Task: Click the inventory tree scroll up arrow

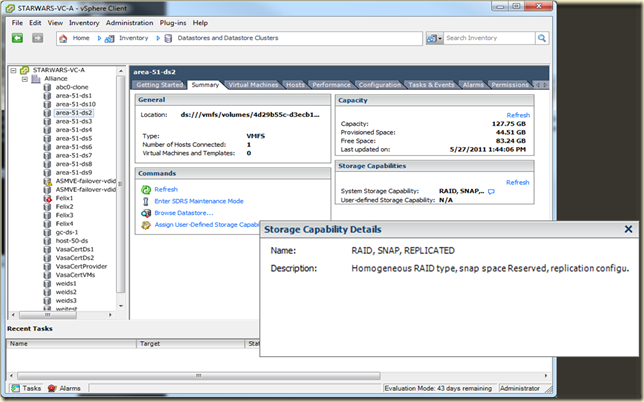Action: pos(121,71)
